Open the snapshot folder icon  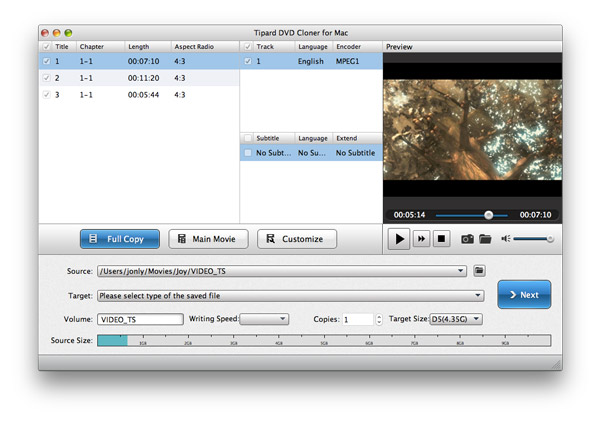pyautogui.click(x=485, y=239)
